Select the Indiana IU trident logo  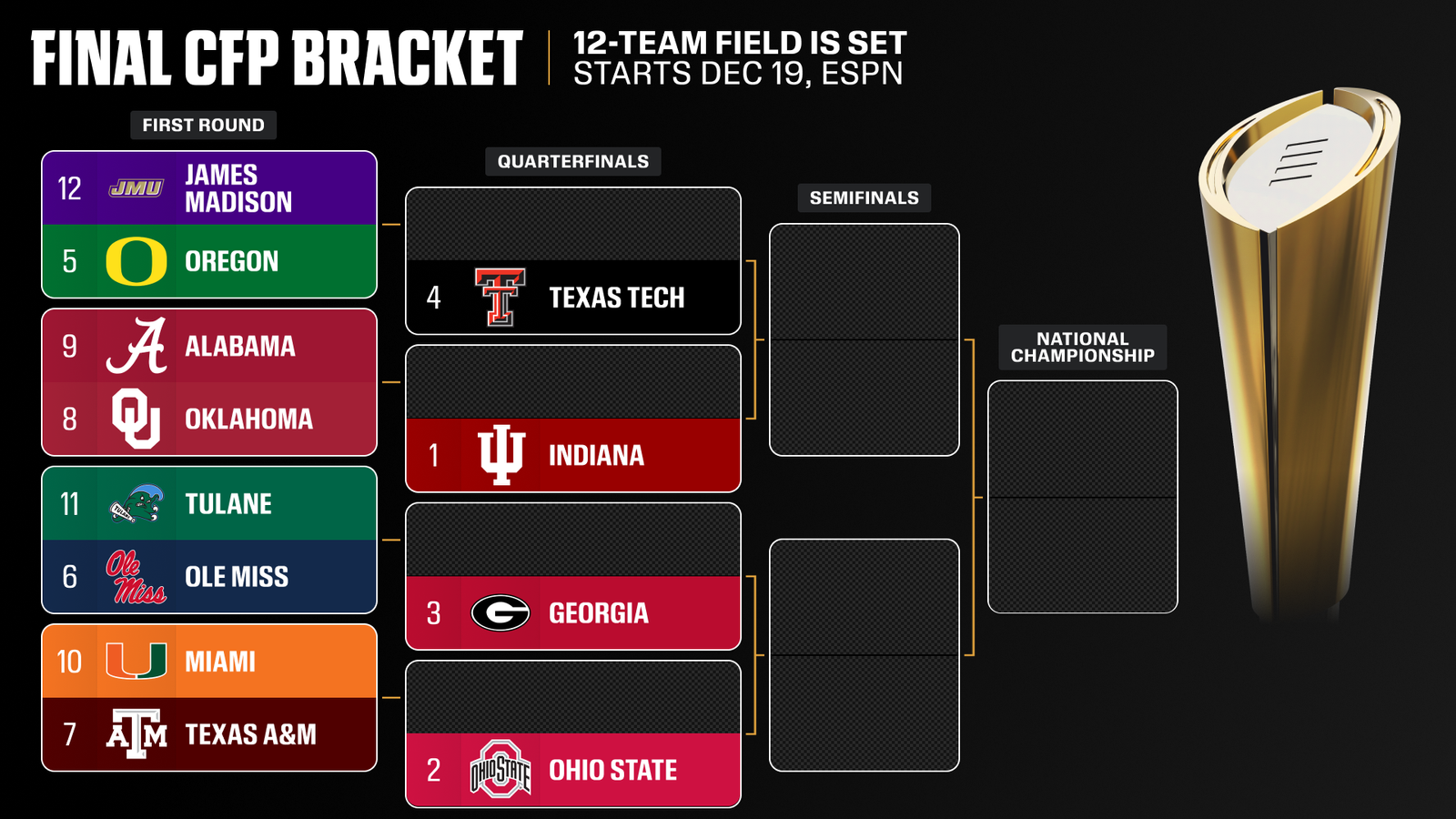[x=500, y=455]
